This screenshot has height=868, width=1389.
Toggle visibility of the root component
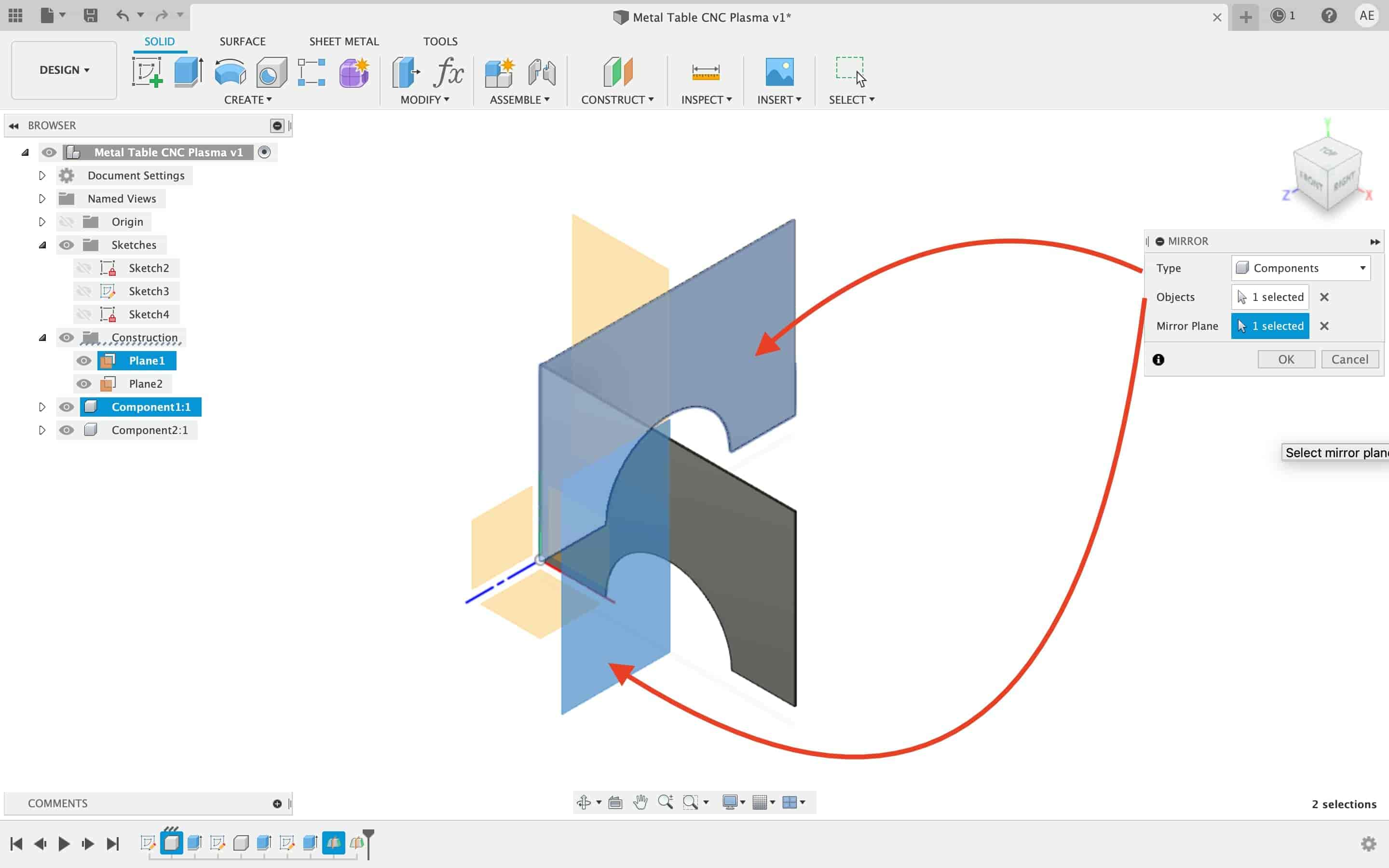(x=49, y=152)
